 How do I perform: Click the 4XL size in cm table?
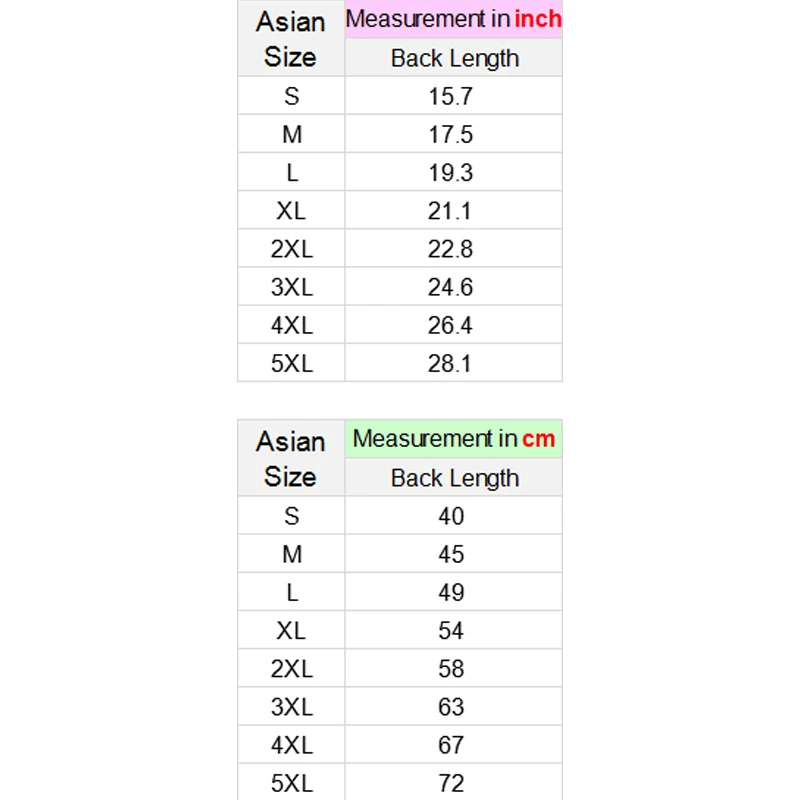click(x=291, y=745)
